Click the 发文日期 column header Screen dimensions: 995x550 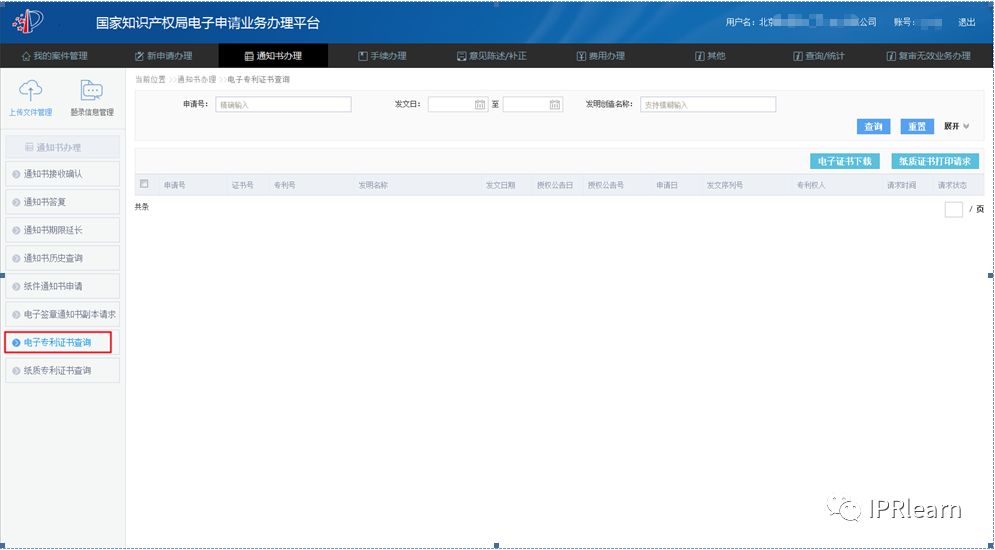500,185
